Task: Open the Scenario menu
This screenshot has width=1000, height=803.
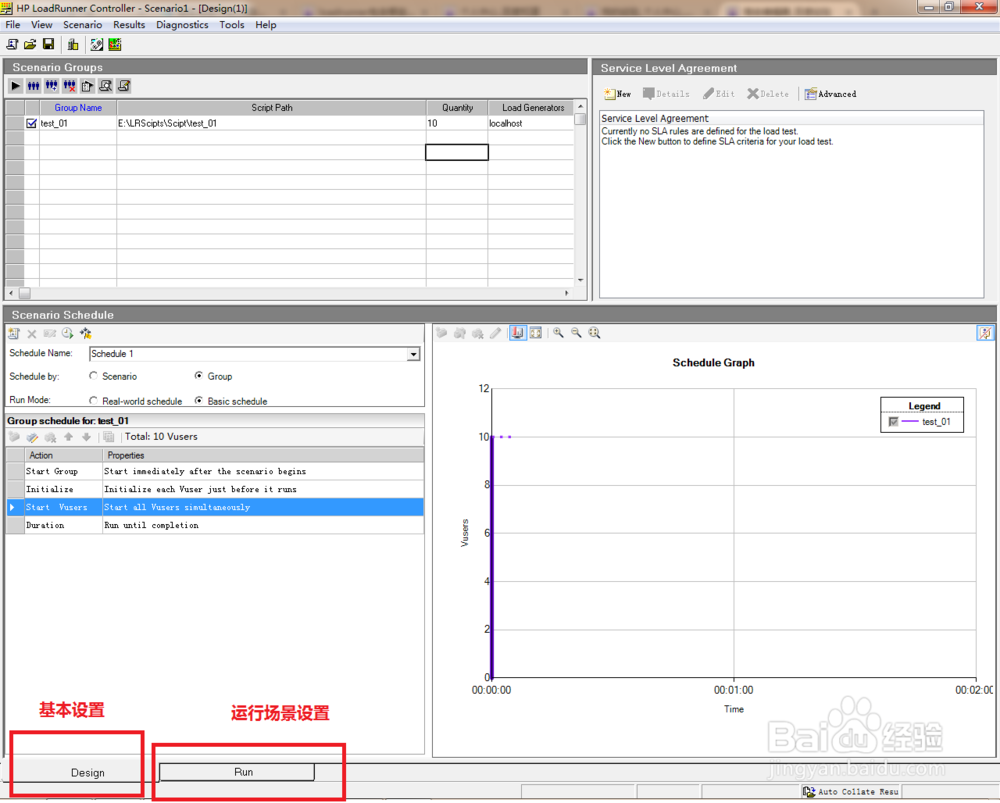Action: (82, 25)
